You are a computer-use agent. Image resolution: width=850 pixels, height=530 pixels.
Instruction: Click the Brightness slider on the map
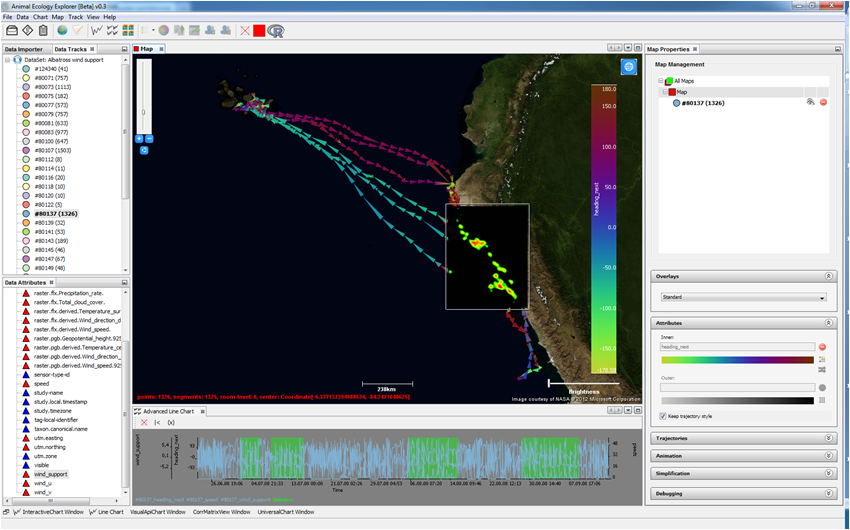(583, 384)
